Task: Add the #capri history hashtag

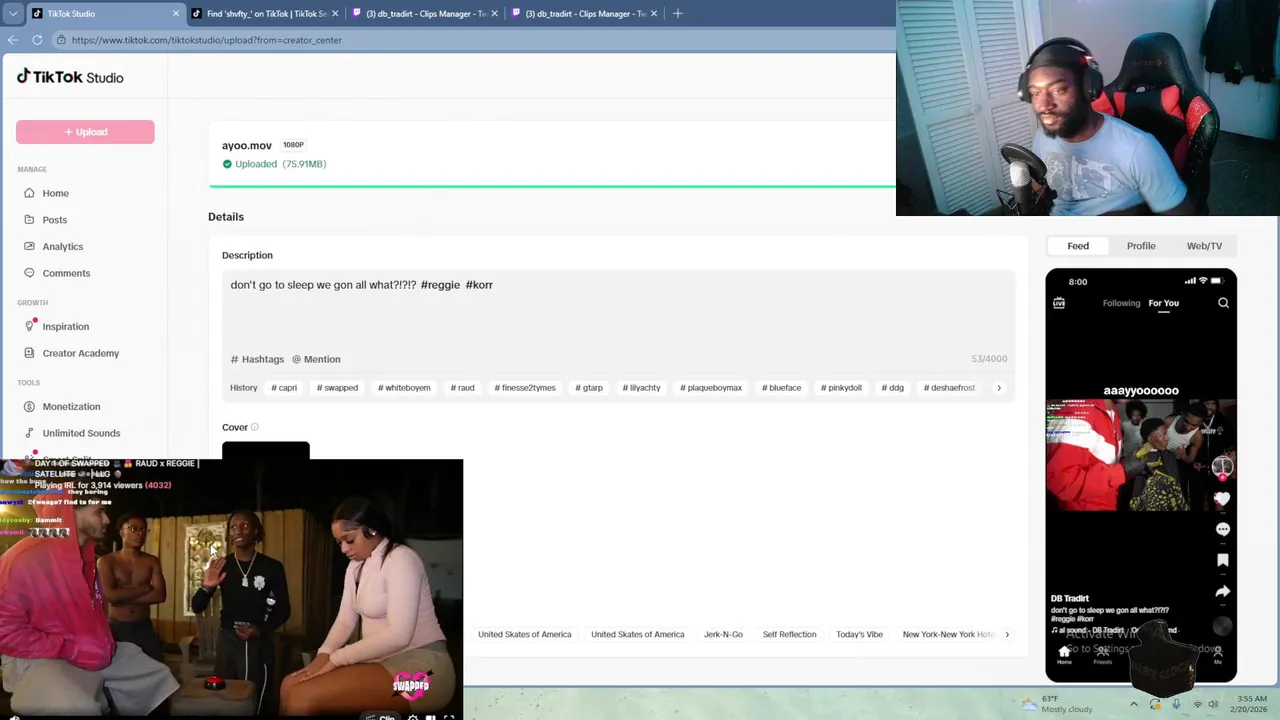Action: (284, 388)
